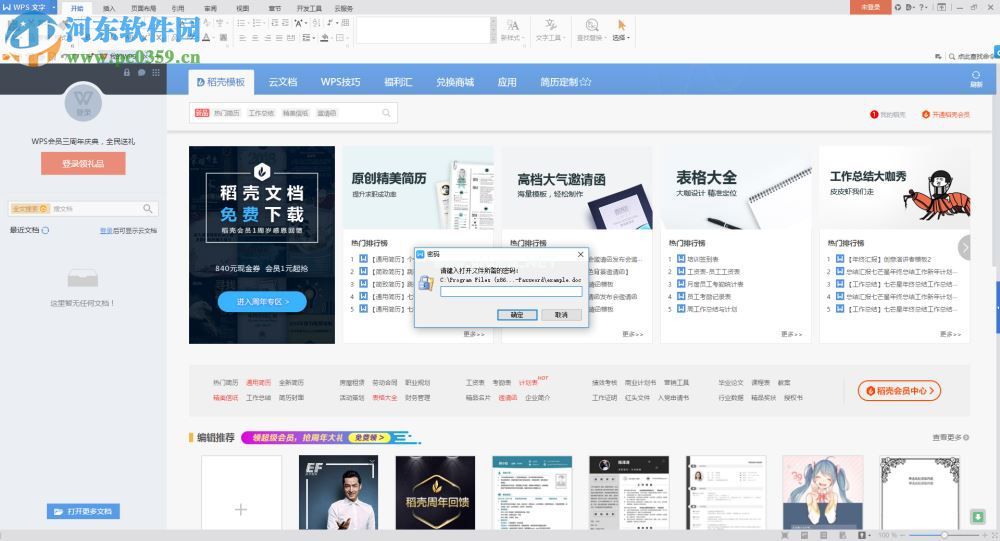This screenshot has height=541, width=1000.
Task: Open the 视图 ribbon tab
Action: [x=242, y=8]
